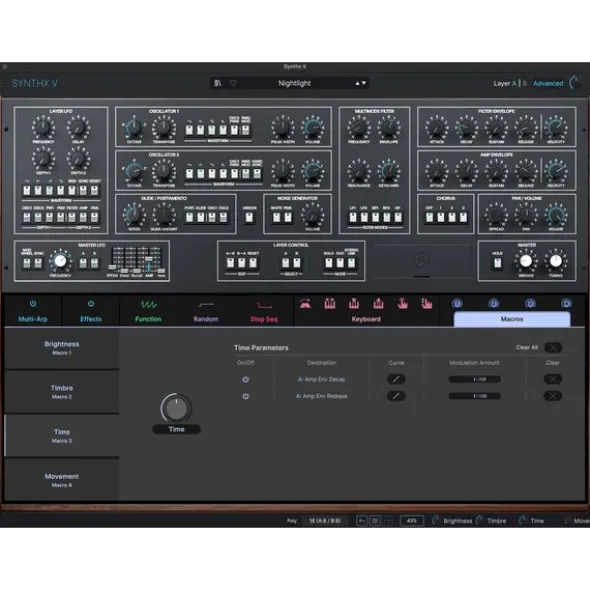Select the first Keyboard icon with the arc
The width and height of the screenshot is (590, 591).
pyautogui.click(x=305, y=303)
